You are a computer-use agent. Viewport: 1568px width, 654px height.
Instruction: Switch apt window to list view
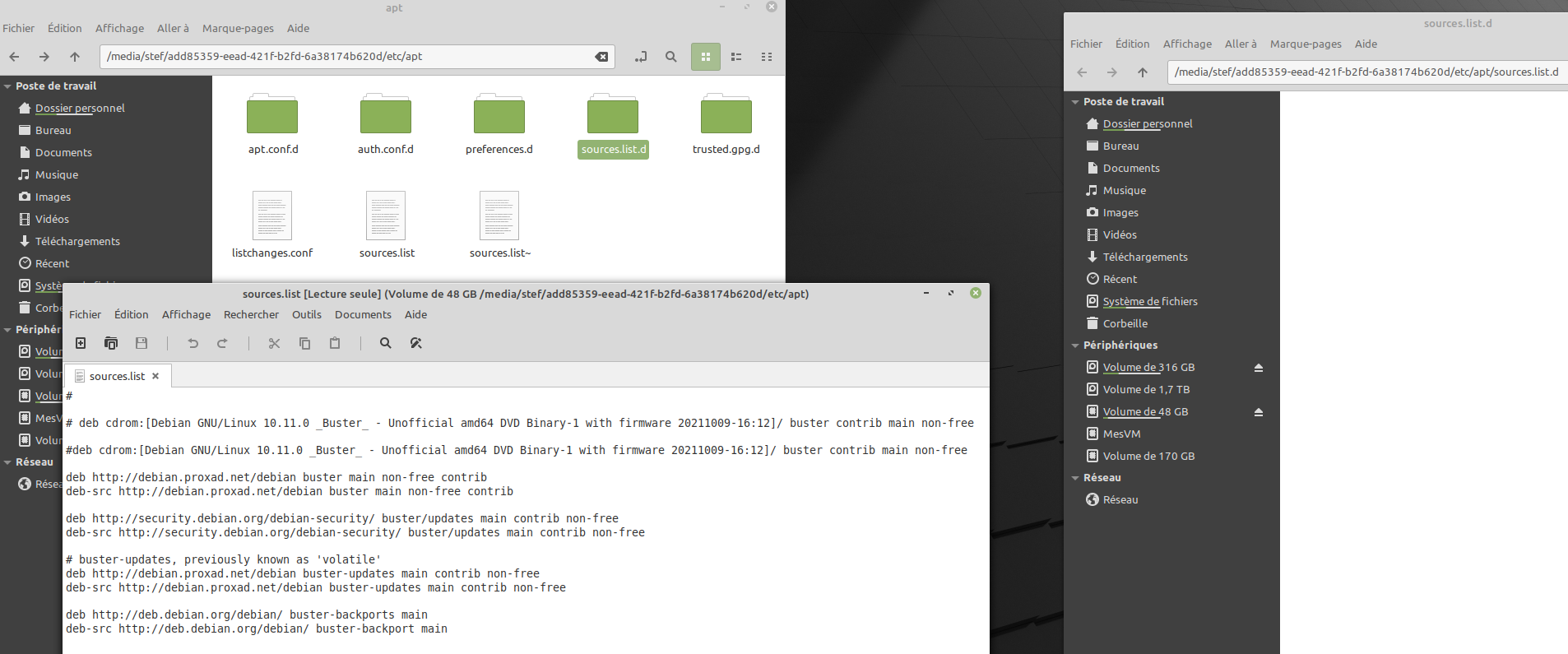736,57
